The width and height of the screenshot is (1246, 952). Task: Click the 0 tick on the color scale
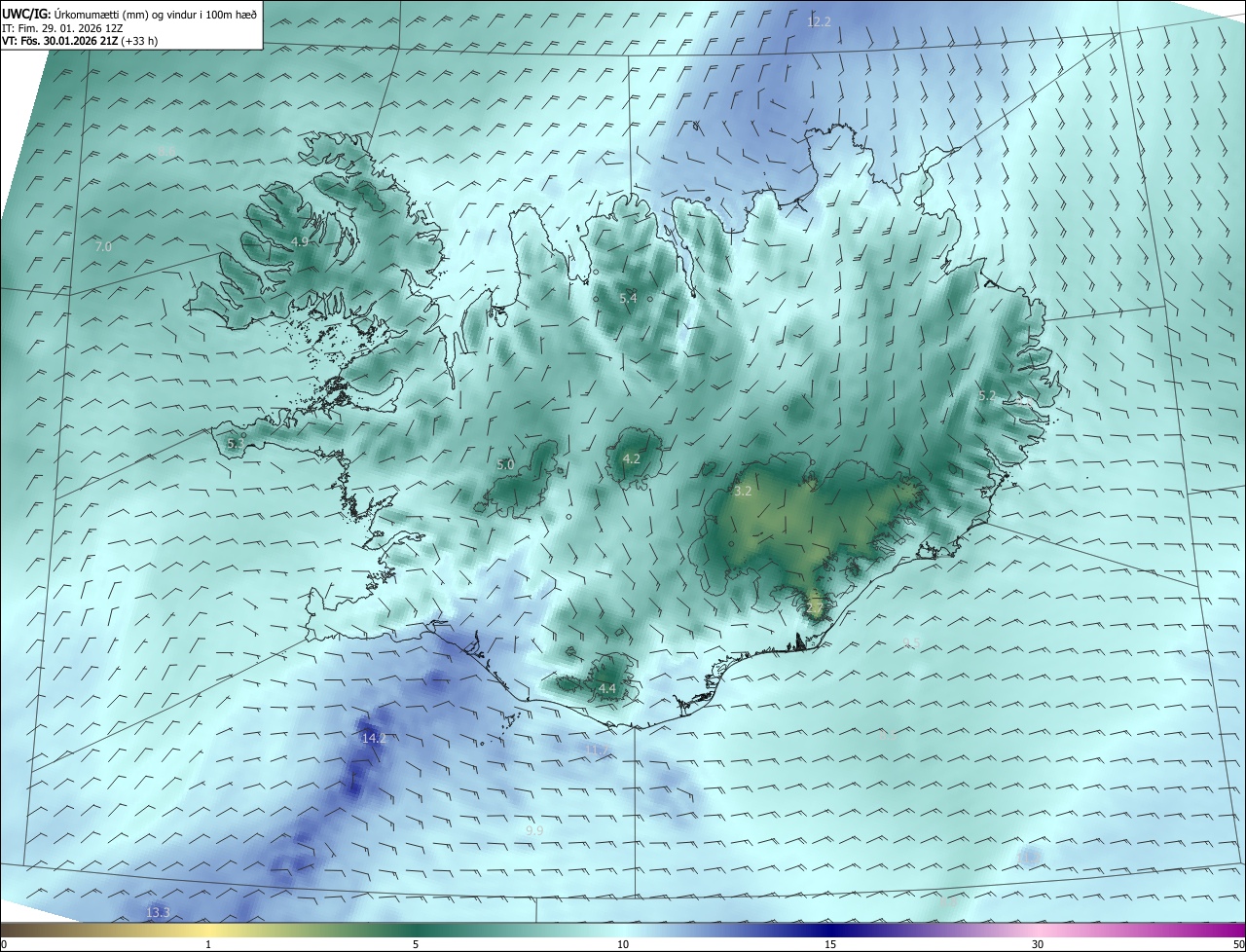click(4, 944)
